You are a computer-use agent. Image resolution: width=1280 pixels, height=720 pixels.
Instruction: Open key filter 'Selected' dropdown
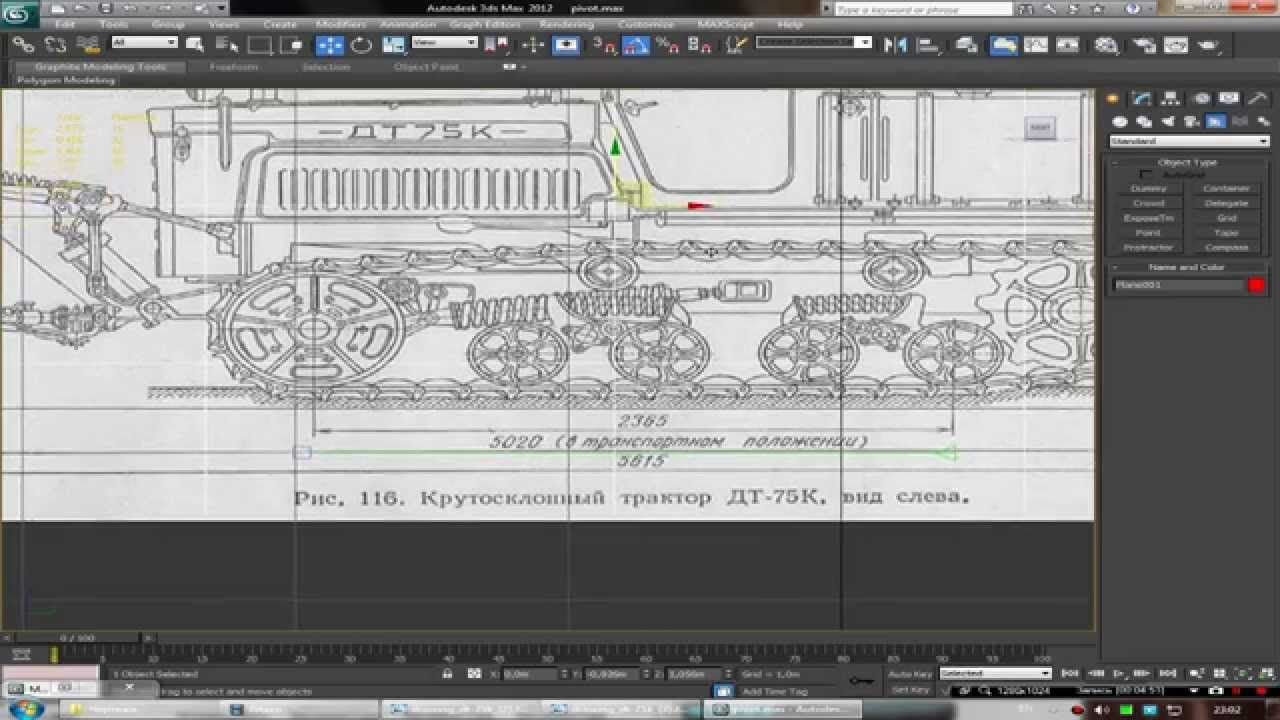[995, 674]
